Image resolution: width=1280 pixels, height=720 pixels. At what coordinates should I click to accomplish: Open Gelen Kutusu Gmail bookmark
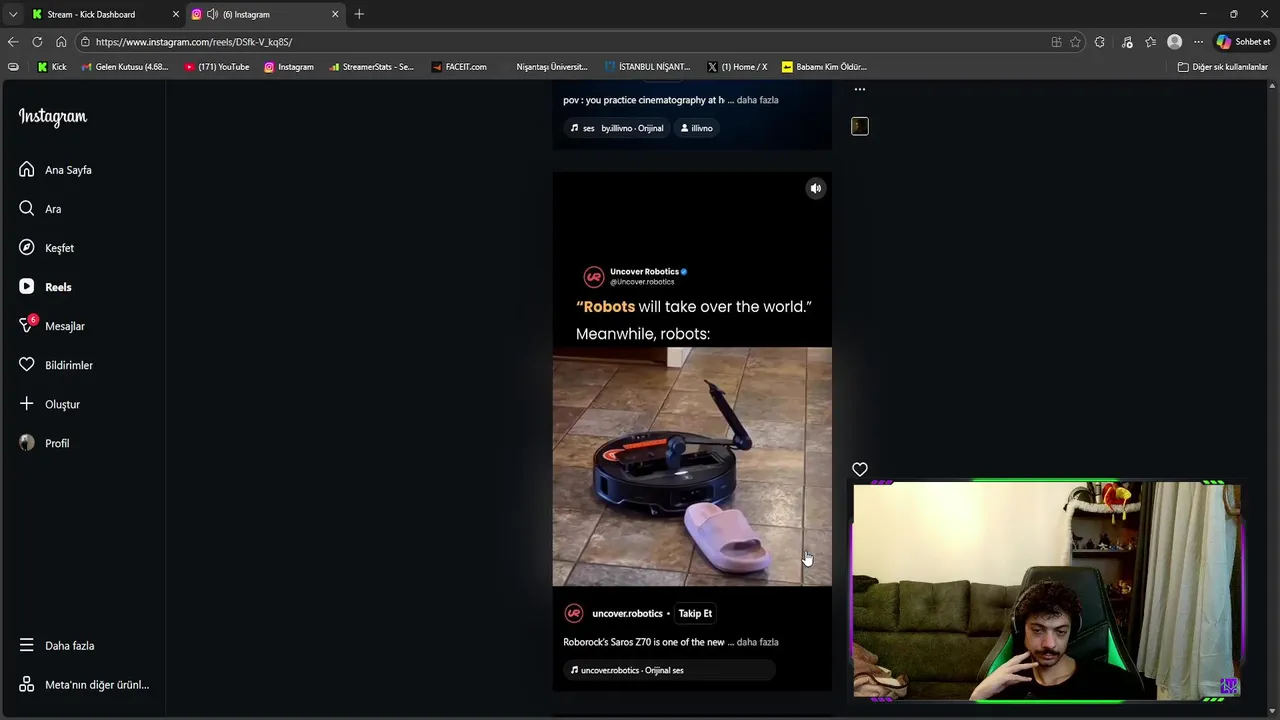coord(125,67)
